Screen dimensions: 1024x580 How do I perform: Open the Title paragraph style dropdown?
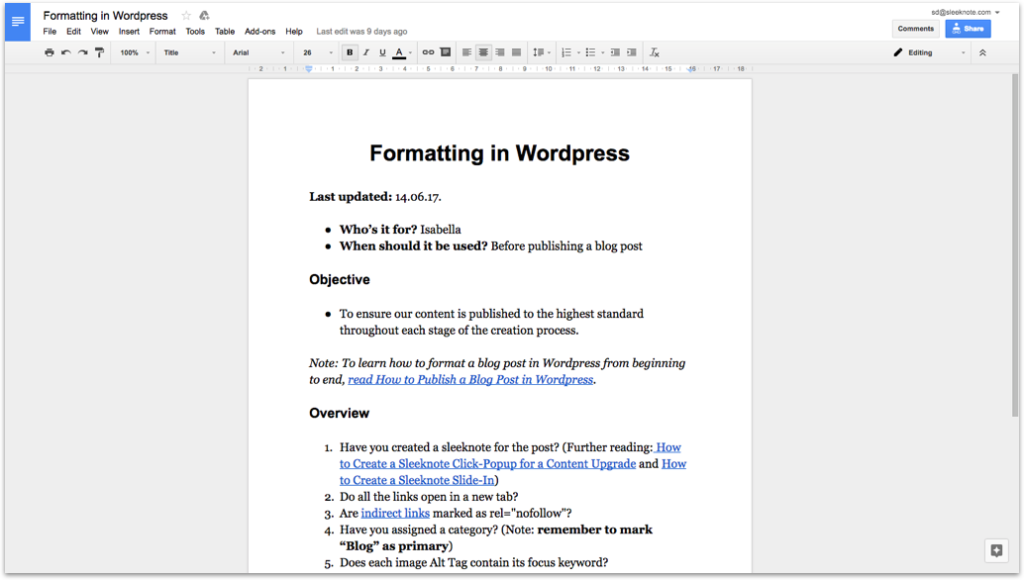189,52
